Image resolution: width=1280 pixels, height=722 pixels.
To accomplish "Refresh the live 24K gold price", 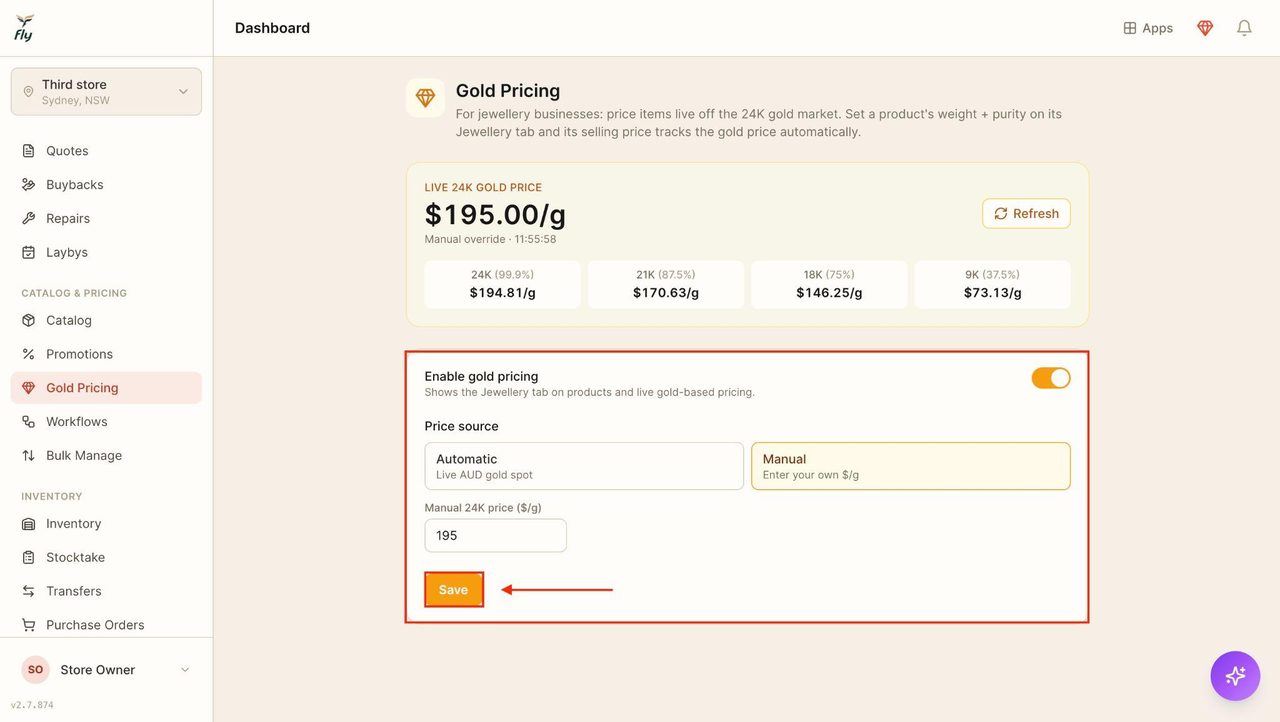I will [x=1027, y=214].
